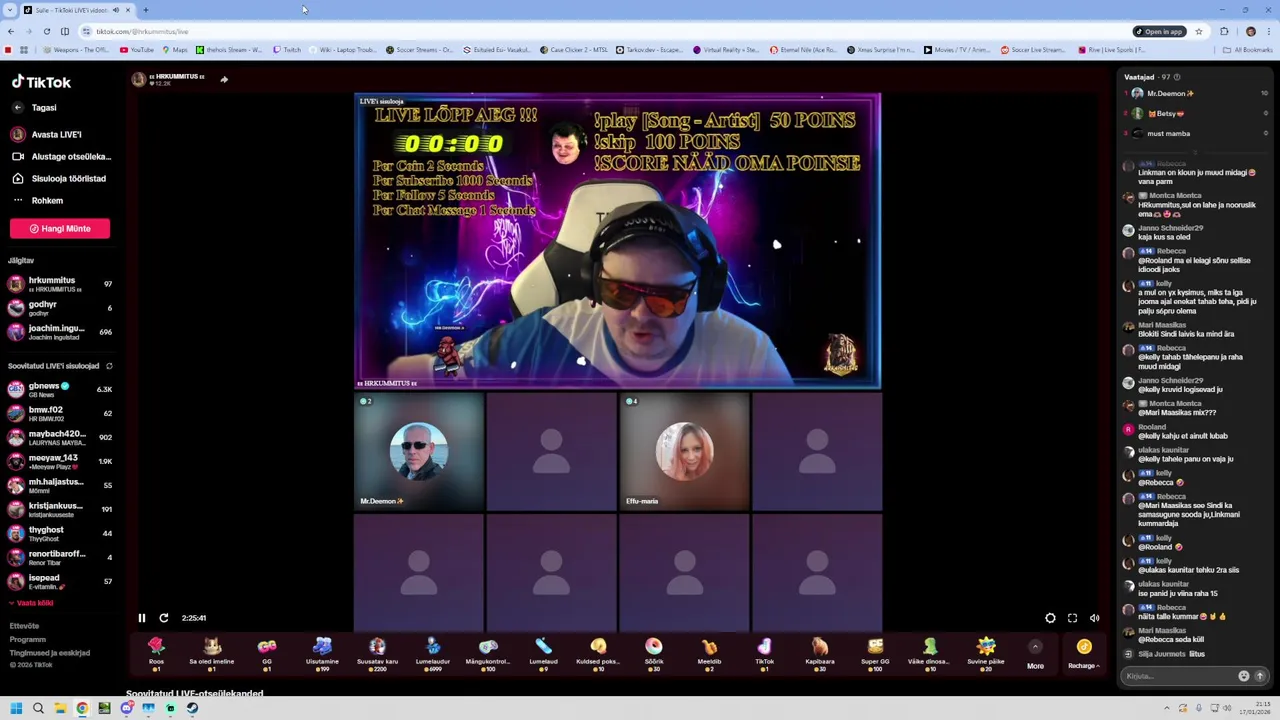Click the Vaatajad info icon
Screen dimensions: 1280x720
pyautogui.click(x=1177, y=77)
